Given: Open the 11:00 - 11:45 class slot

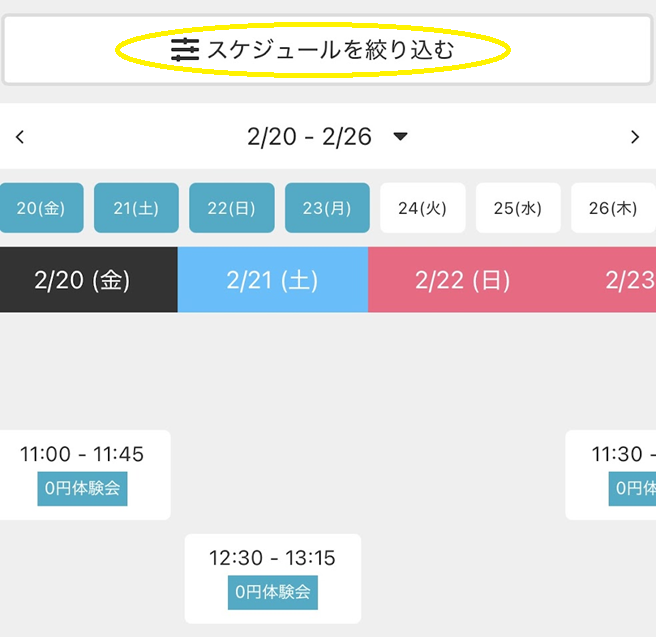Looking at the screenshot, I should [x=82, y=455].
